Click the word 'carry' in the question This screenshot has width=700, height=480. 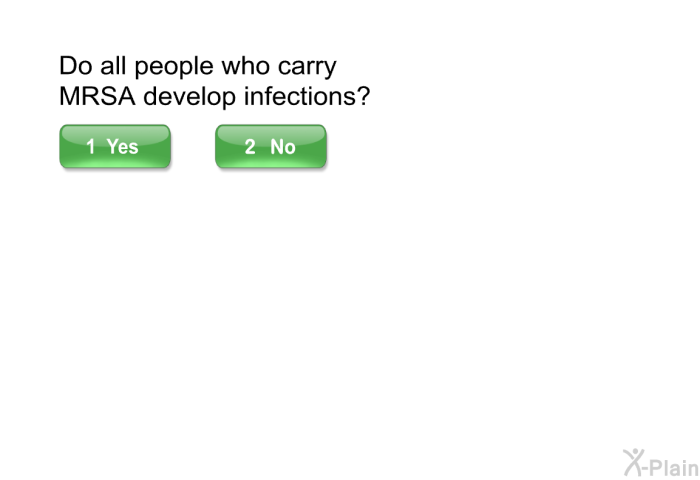click(x=307, y=68)
